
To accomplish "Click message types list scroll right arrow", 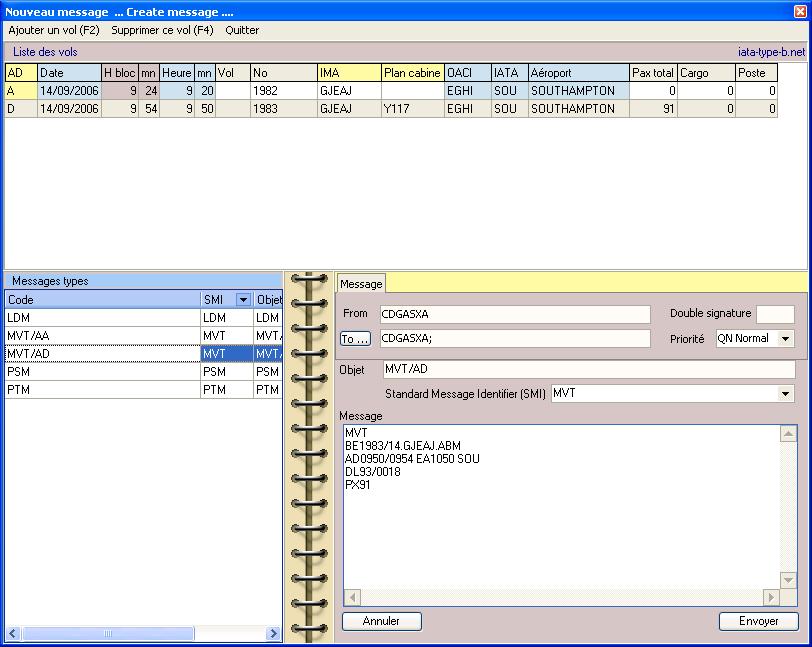I will pyautogui.click(x=273, y=634).
